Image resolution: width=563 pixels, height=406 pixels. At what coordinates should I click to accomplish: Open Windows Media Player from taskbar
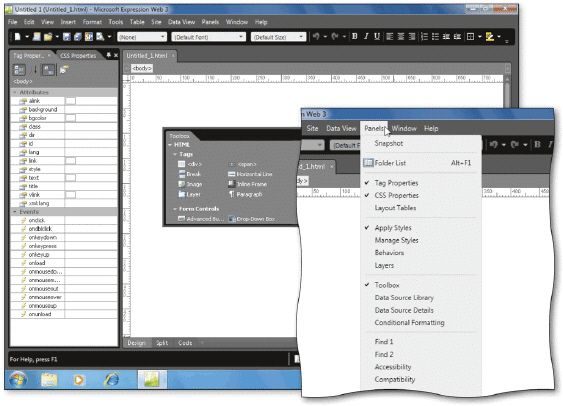pos(79,380)
